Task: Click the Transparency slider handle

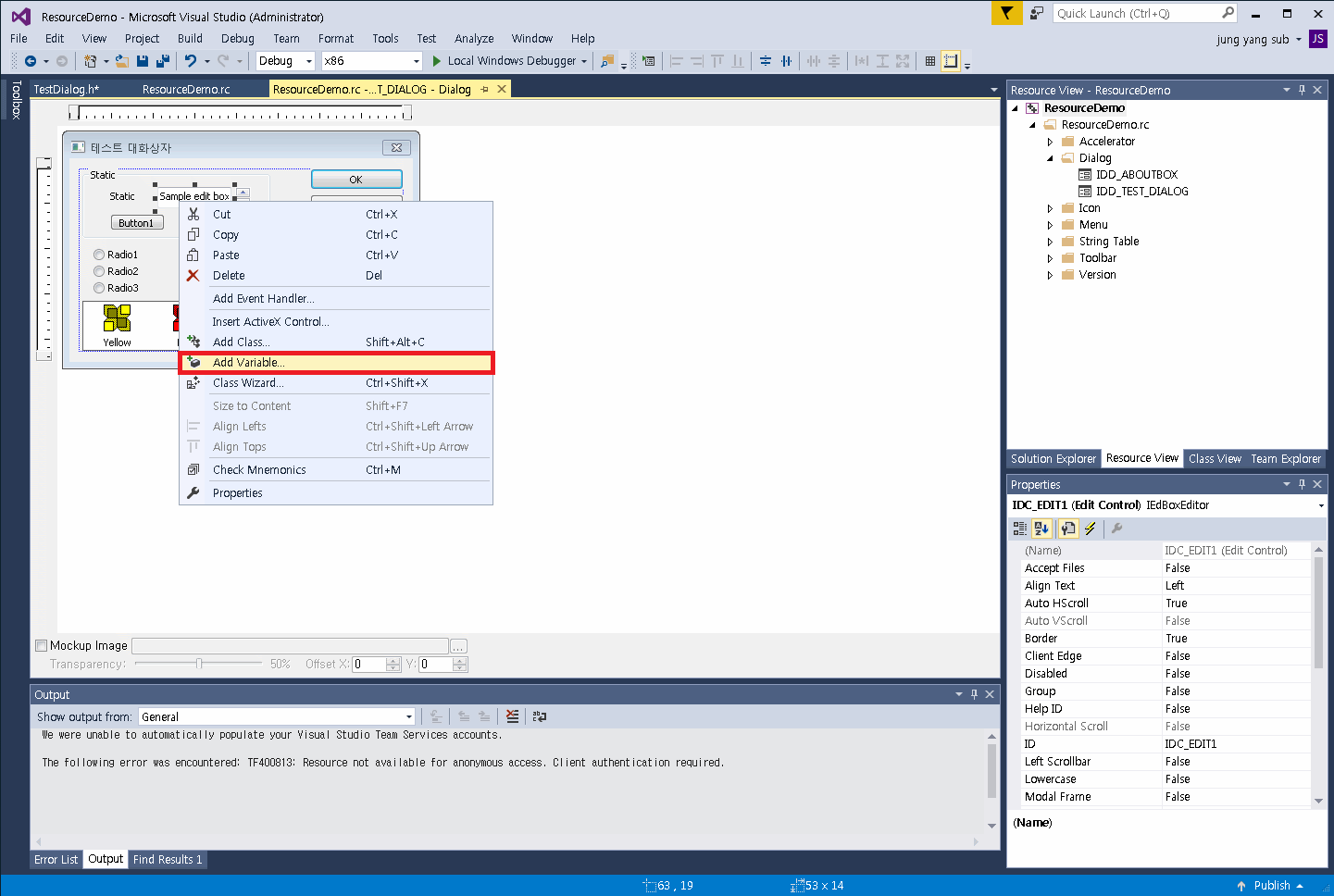Action: pyautogui.click(x=199, y=664)
